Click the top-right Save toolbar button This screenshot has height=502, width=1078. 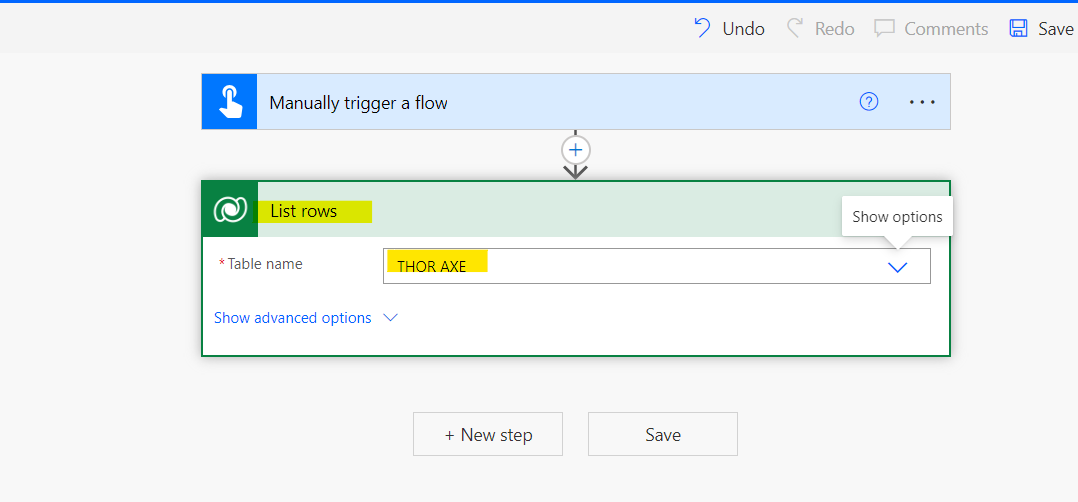1041,29
